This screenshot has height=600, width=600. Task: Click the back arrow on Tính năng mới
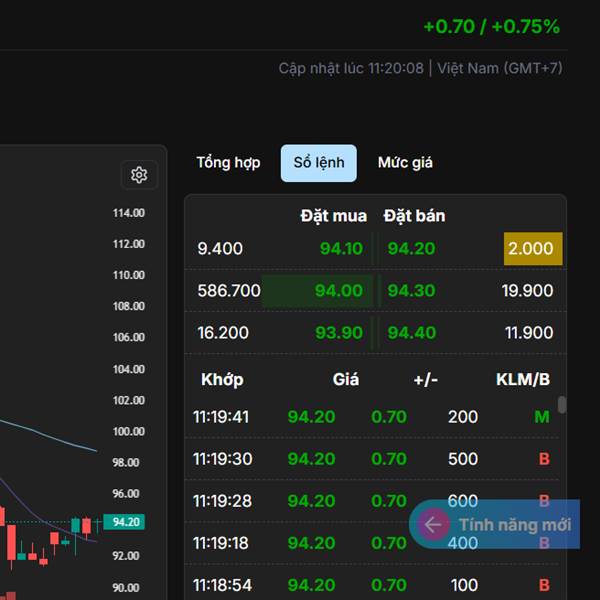433,525
